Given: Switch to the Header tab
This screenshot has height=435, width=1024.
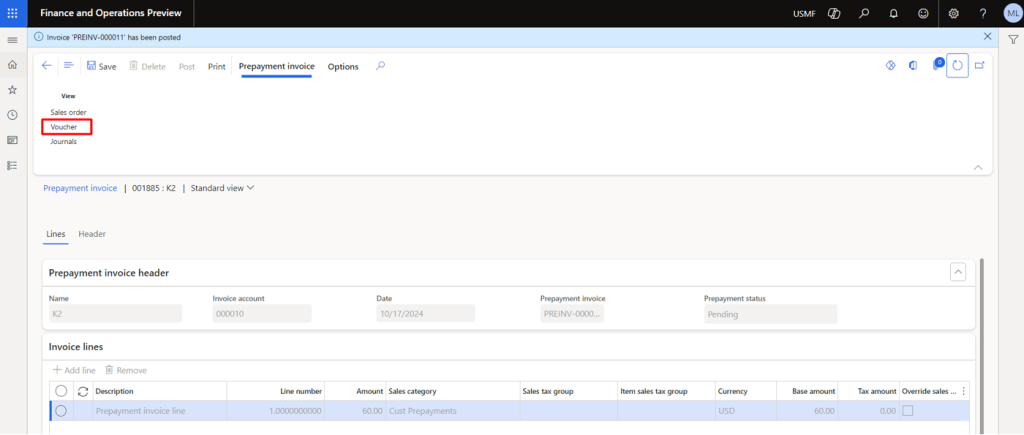Looking at the screenshot, I should click(92, 234).
